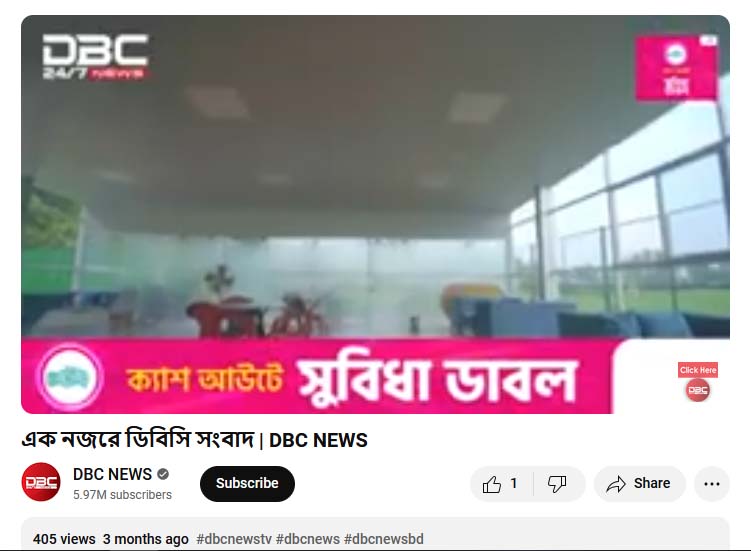The height and width of the screenshot is (551, 751).
Task: Click the Share arrow icon
Action: coord(616,484)
